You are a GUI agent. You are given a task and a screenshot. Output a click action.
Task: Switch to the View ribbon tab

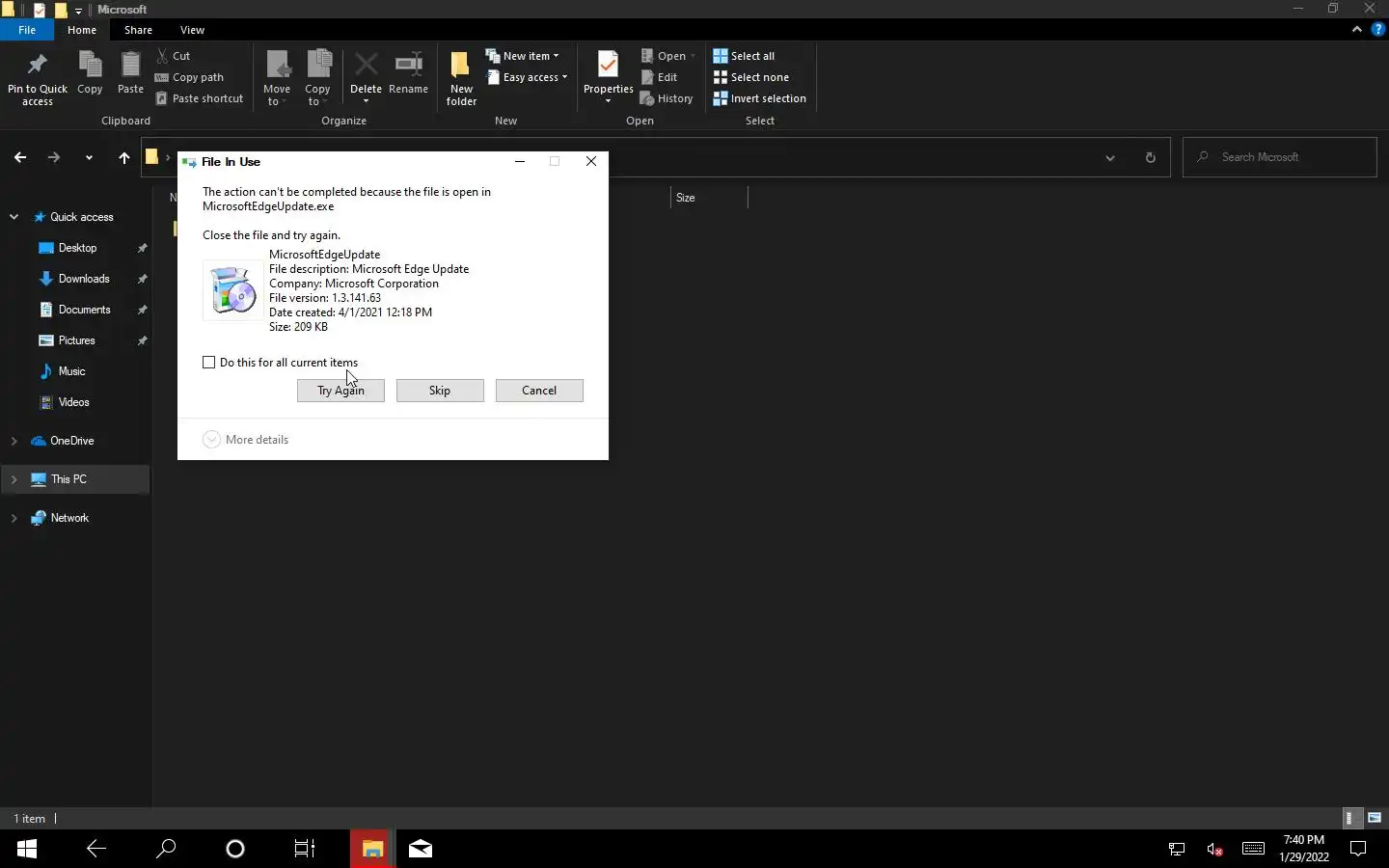192,30
